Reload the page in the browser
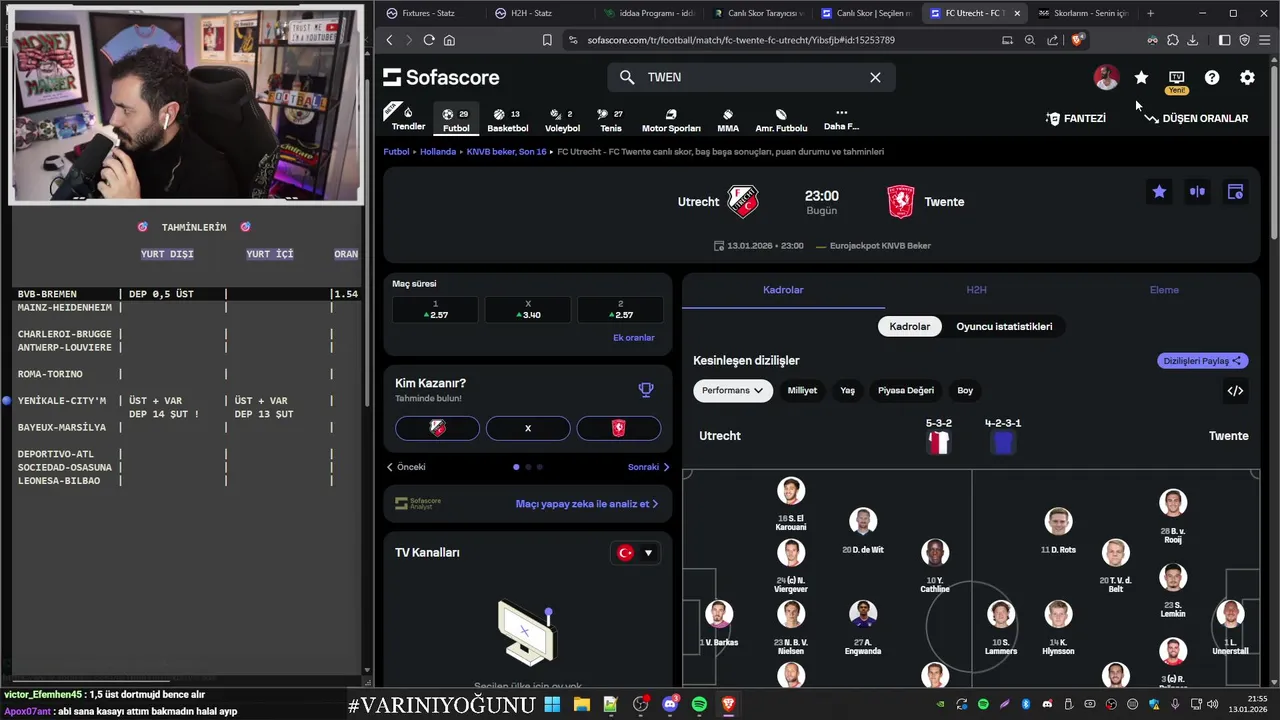Viewport: 1280px width, 720px height. [429, 40]
